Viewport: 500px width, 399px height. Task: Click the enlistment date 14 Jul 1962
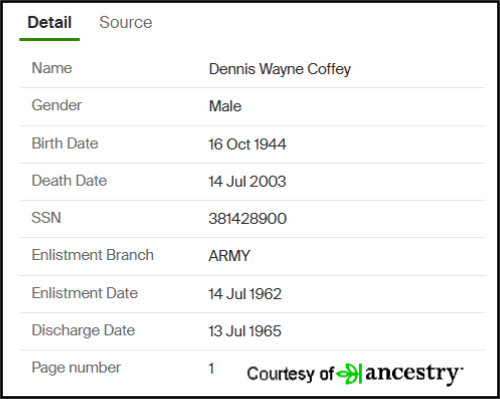pos(245,294)
